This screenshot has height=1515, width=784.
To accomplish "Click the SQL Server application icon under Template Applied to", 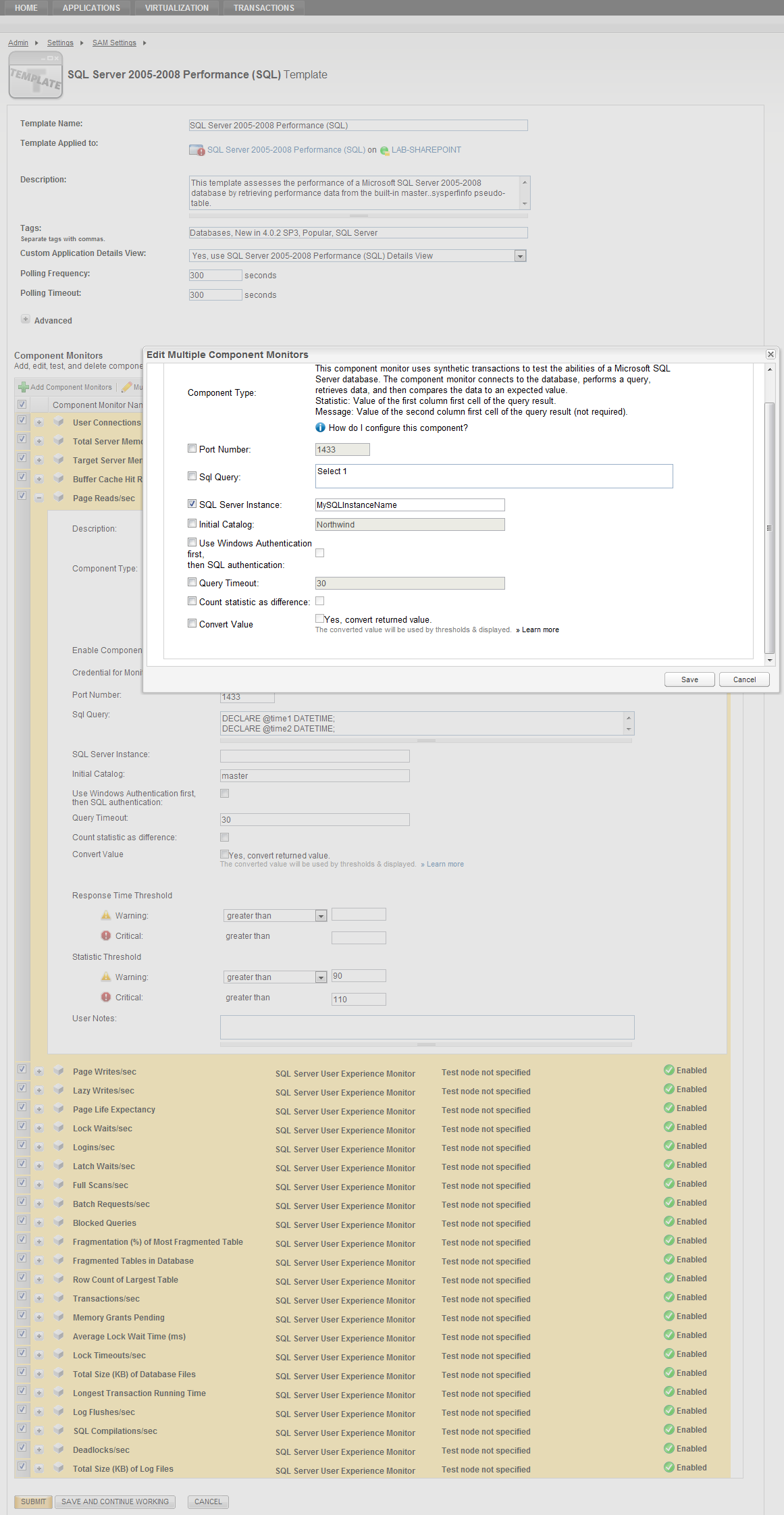I will click(x=197, y=150).
